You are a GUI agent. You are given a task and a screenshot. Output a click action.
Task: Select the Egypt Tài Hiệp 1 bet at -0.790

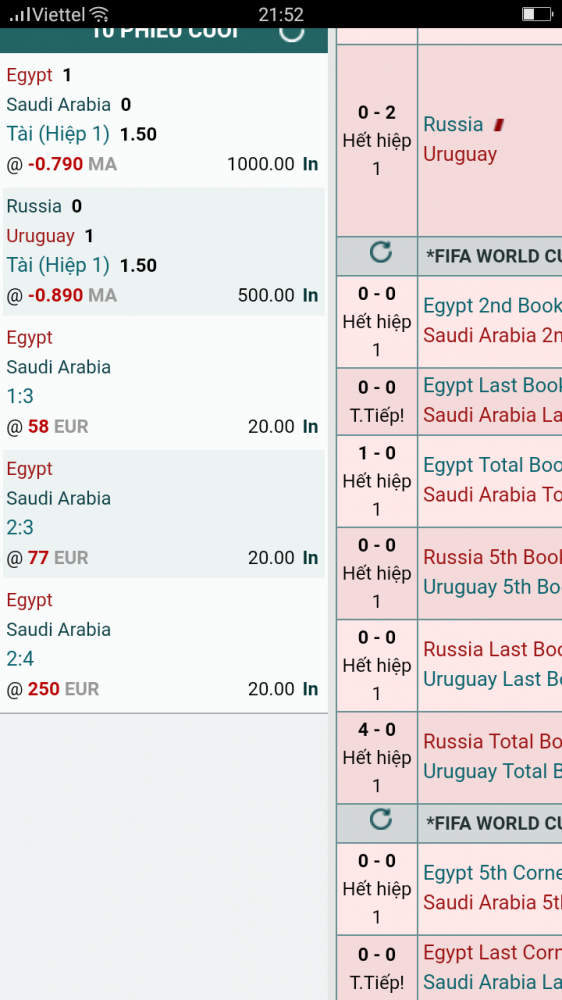click(x=164, y=120)
